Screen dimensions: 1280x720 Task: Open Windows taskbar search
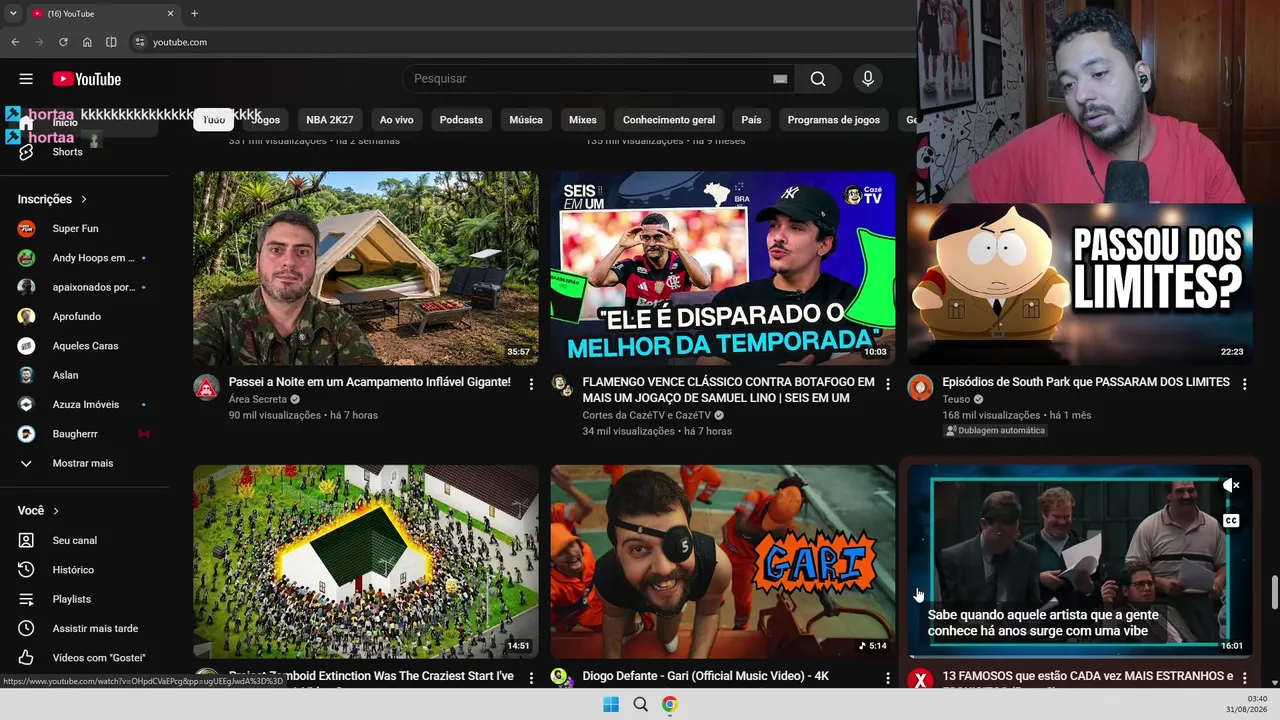(640, 704)
